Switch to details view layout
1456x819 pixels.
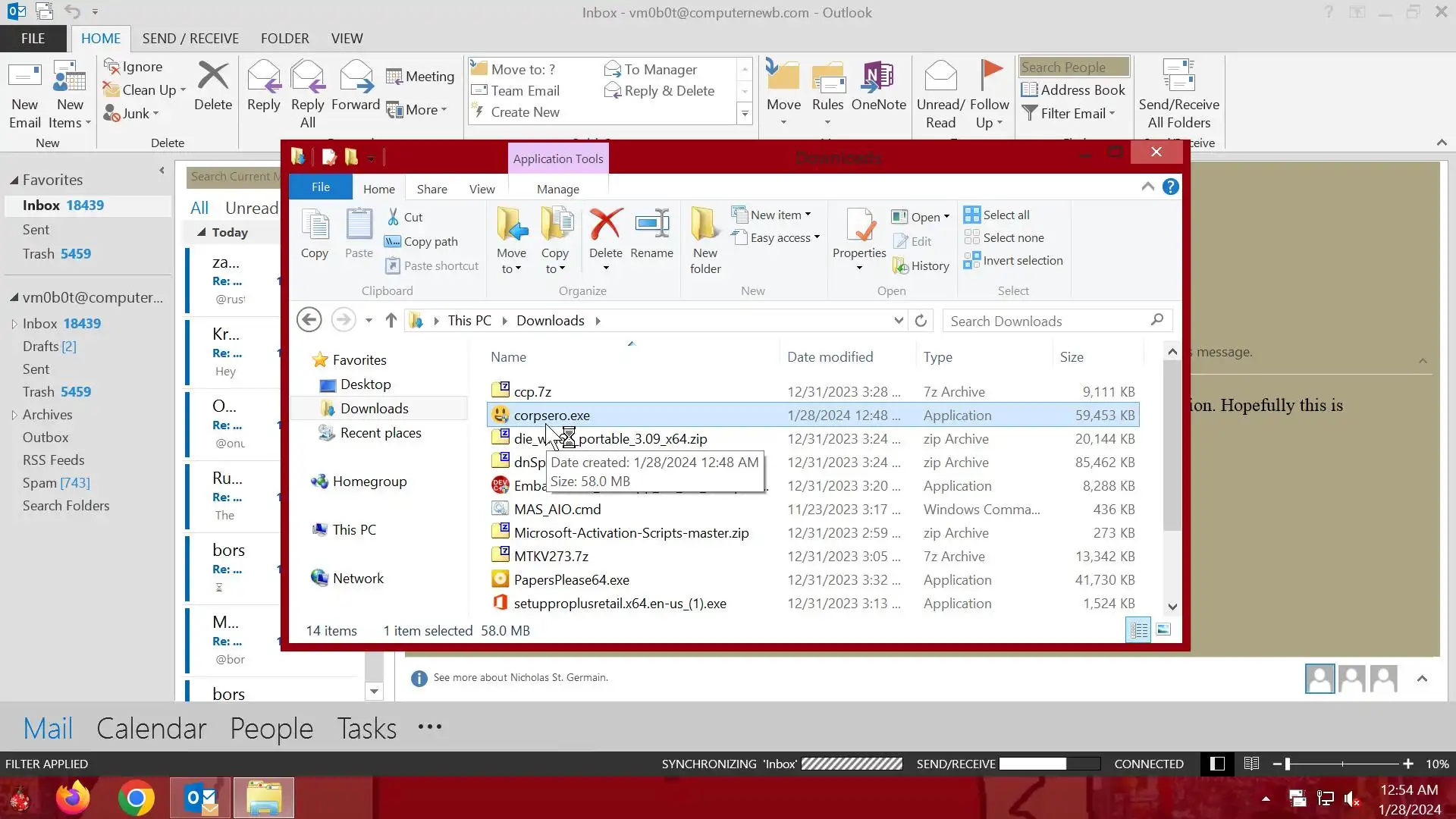click(1138, 630)
